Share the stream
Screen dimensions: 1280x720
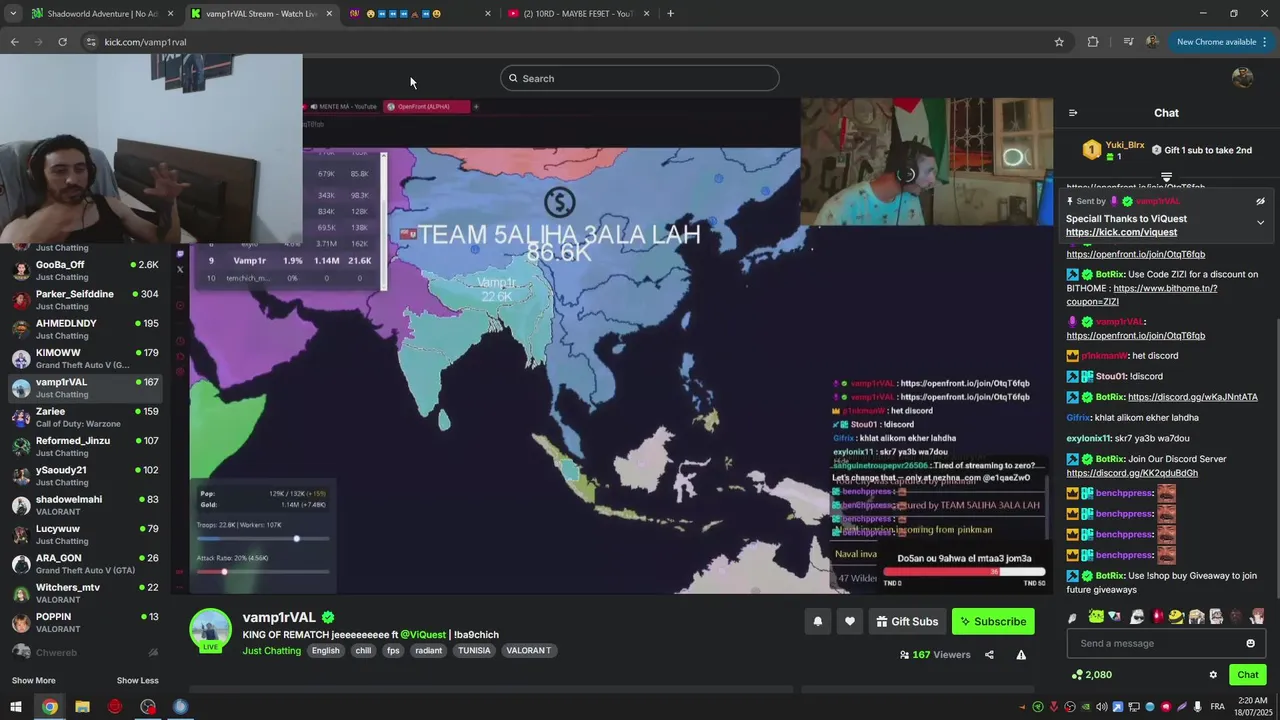pos(989,655)
